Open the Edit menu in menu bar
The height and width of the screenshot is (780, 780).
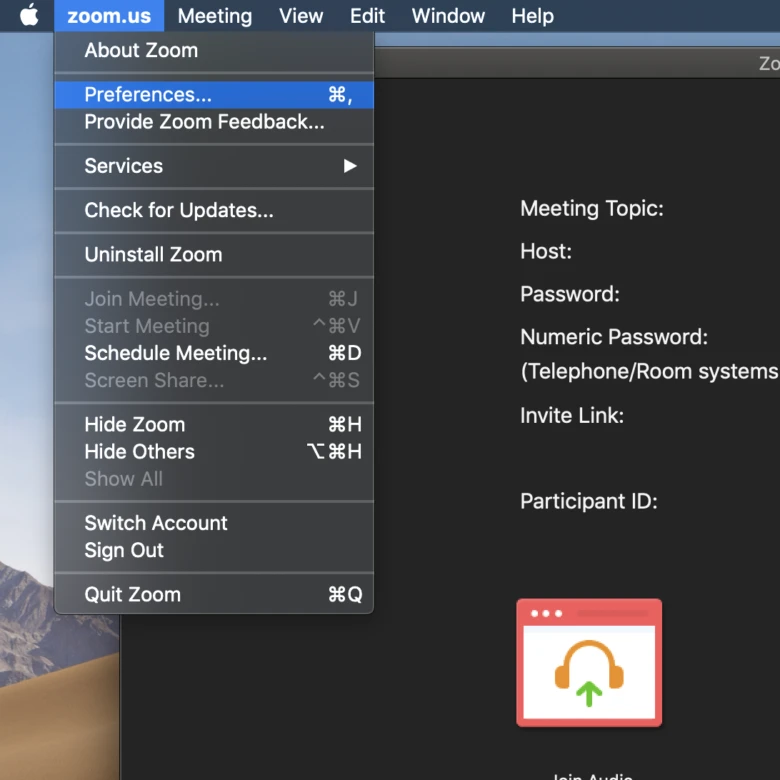[x=367, y=16]
